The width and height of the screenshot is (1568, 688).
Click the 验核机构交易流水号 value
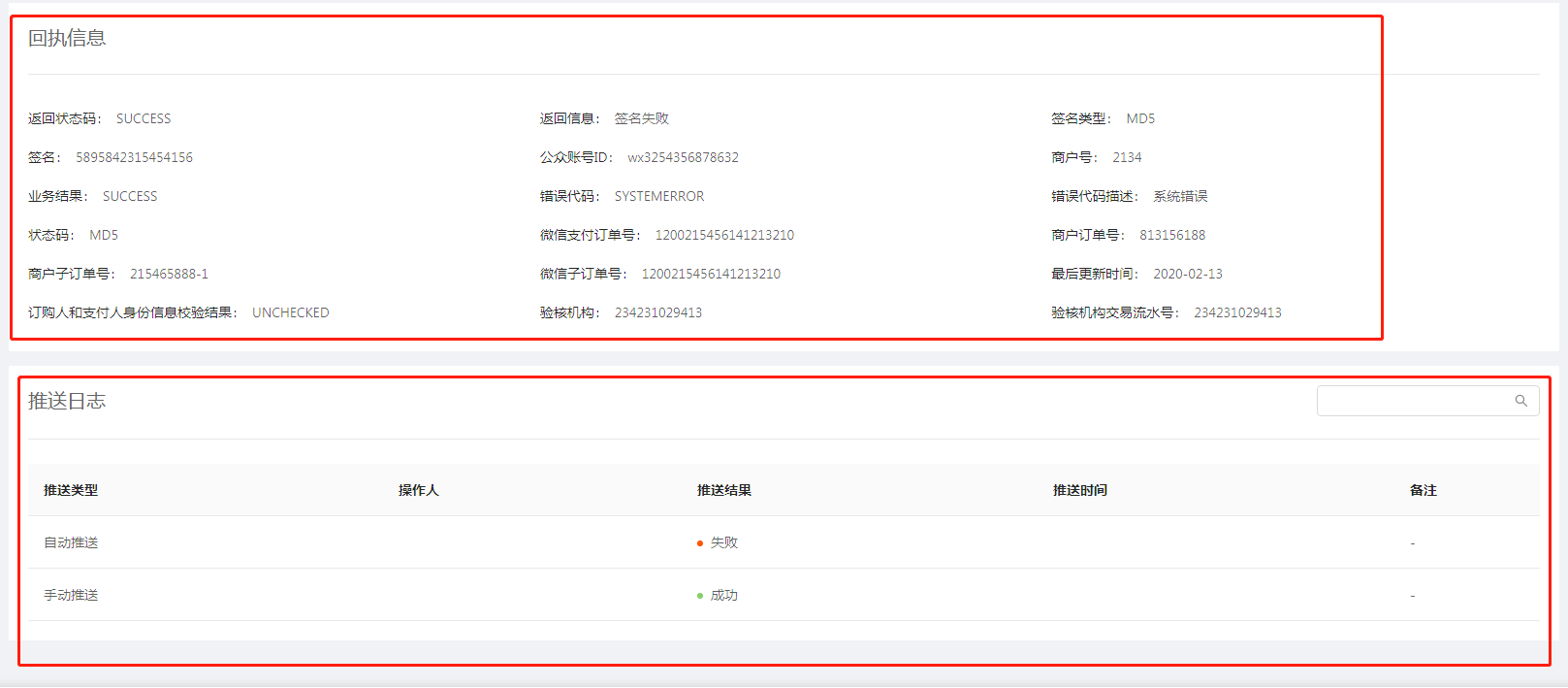click(1237, 312)
